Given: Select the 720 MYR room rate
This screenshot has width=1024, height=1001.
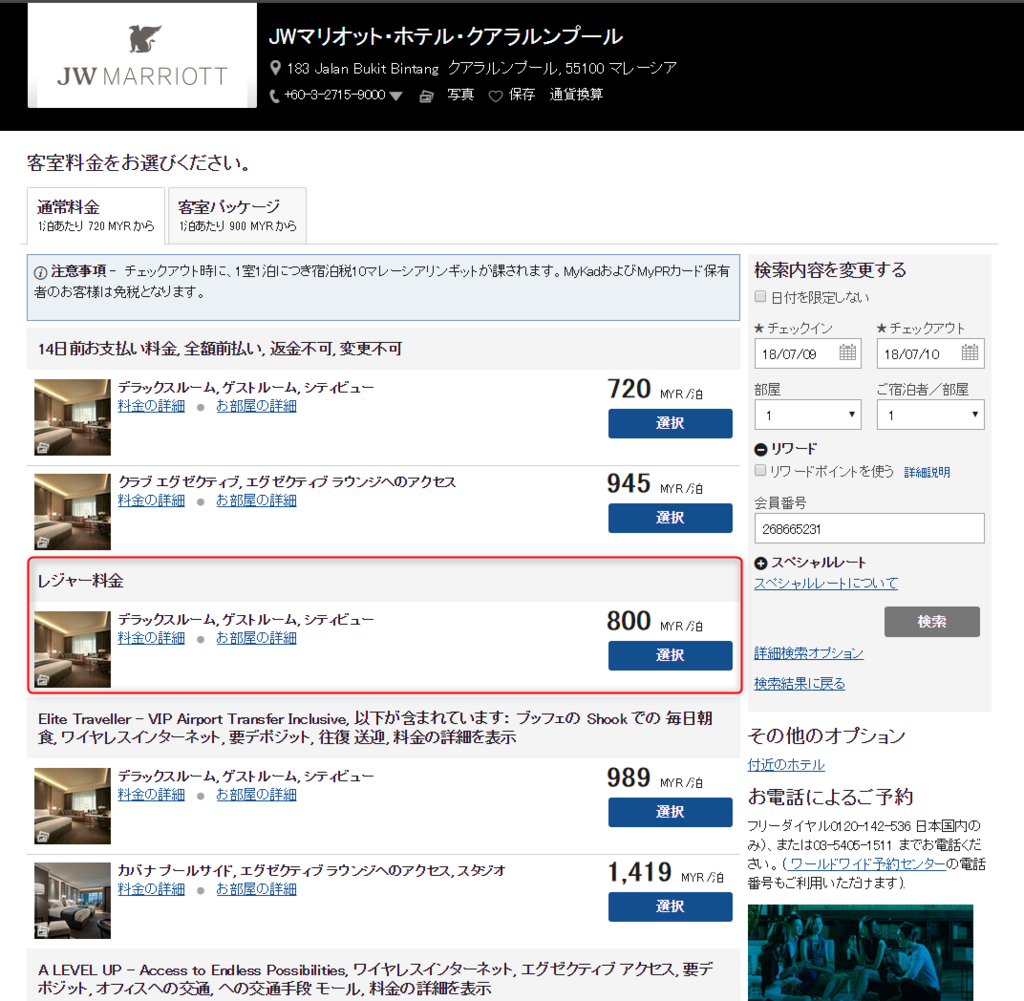Looking at the screenshot, I should click(x=670, y=423).
